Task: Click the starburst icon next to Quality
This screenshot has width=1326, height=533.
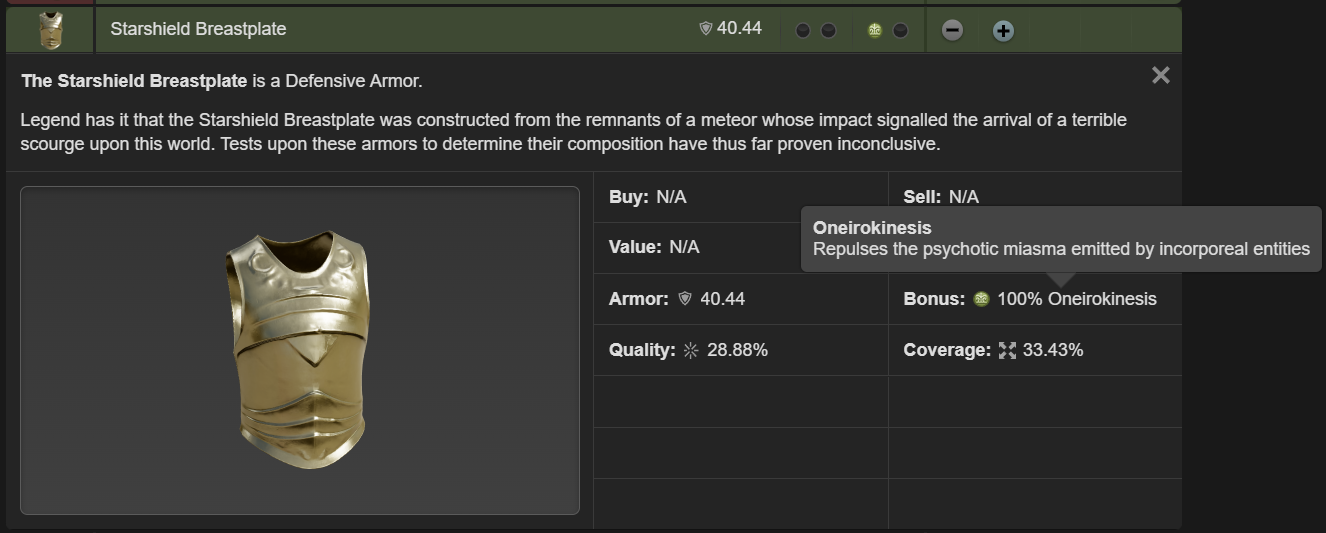Action: pos(691,350)
